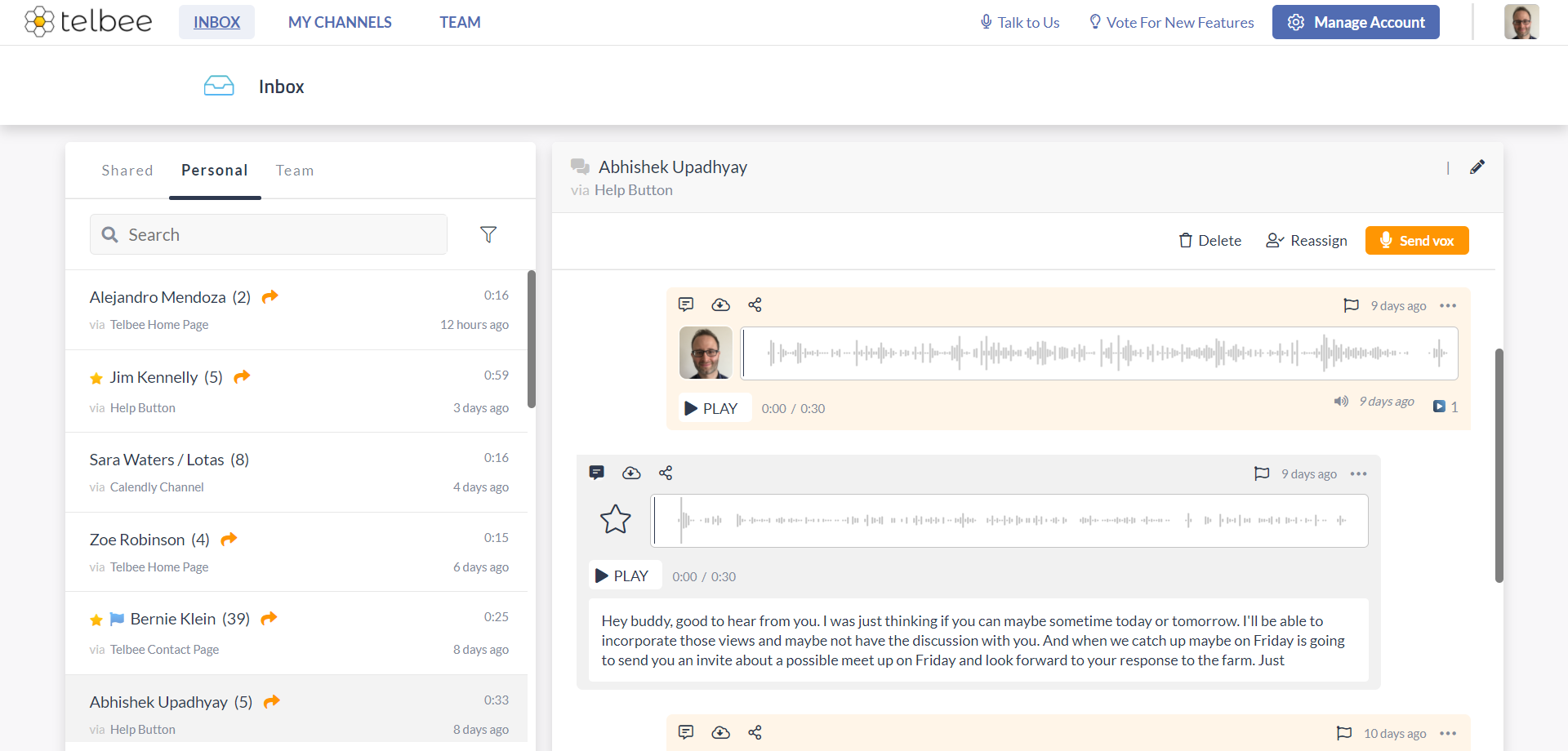Open the more options menu on the first message
The height and width of the screenshot is (751, 1568).
tap(1449, 305)
